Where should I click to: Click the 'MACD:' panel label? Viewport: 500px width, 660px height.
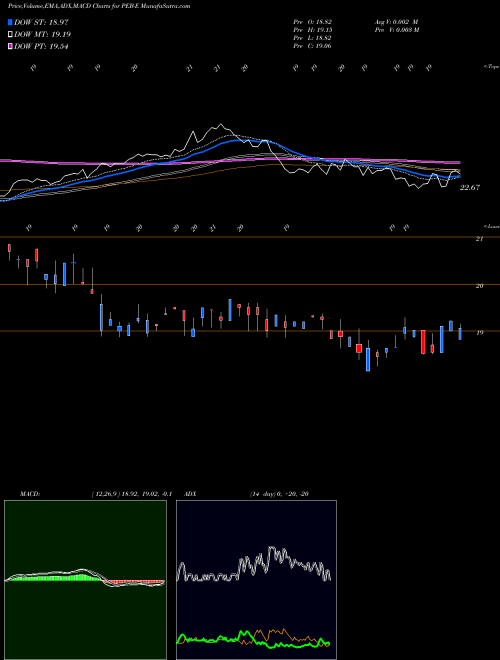[x=29, y=494]
